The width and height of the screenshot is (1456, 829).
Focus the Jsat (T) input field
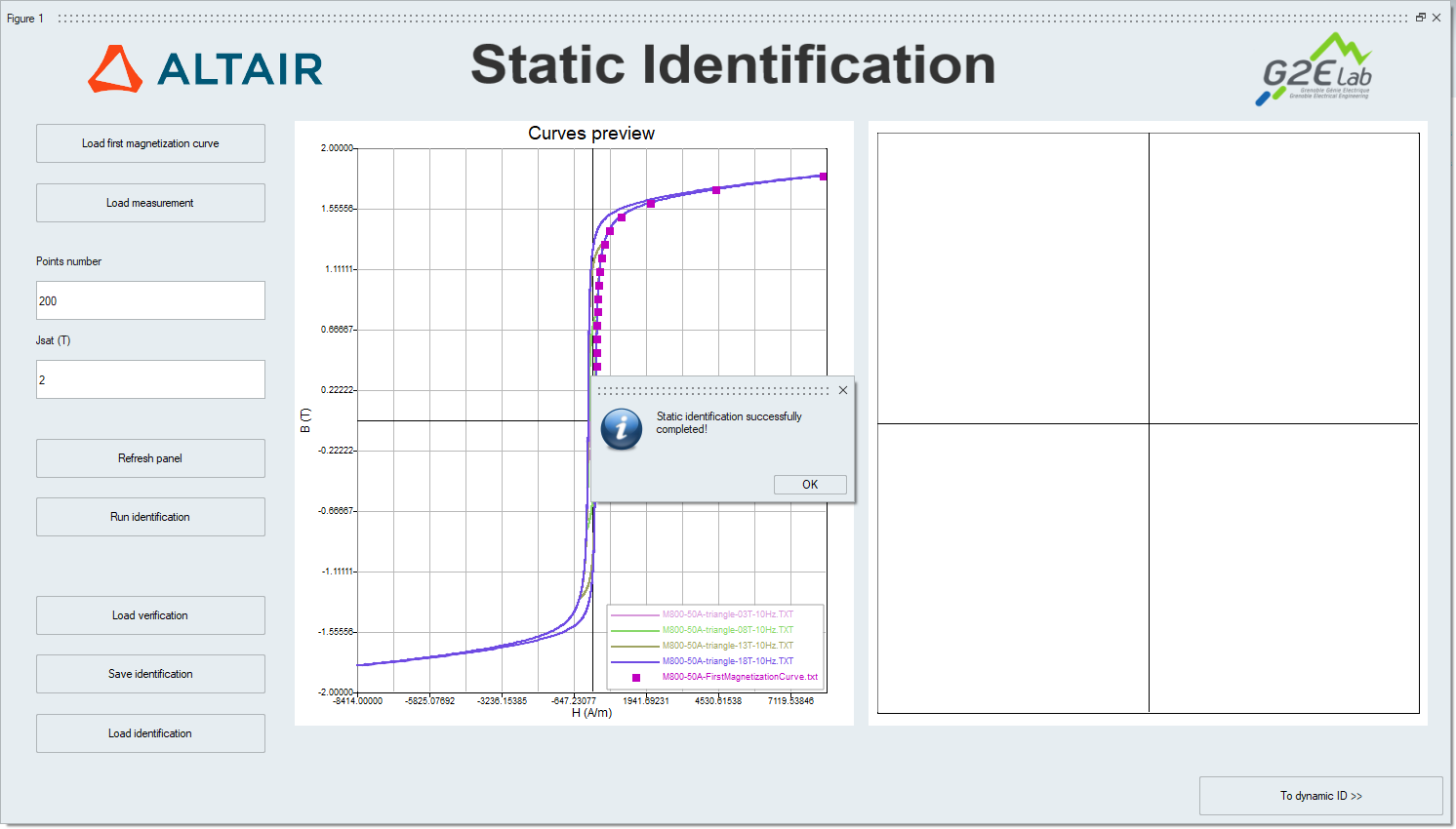tap(150, 379)
